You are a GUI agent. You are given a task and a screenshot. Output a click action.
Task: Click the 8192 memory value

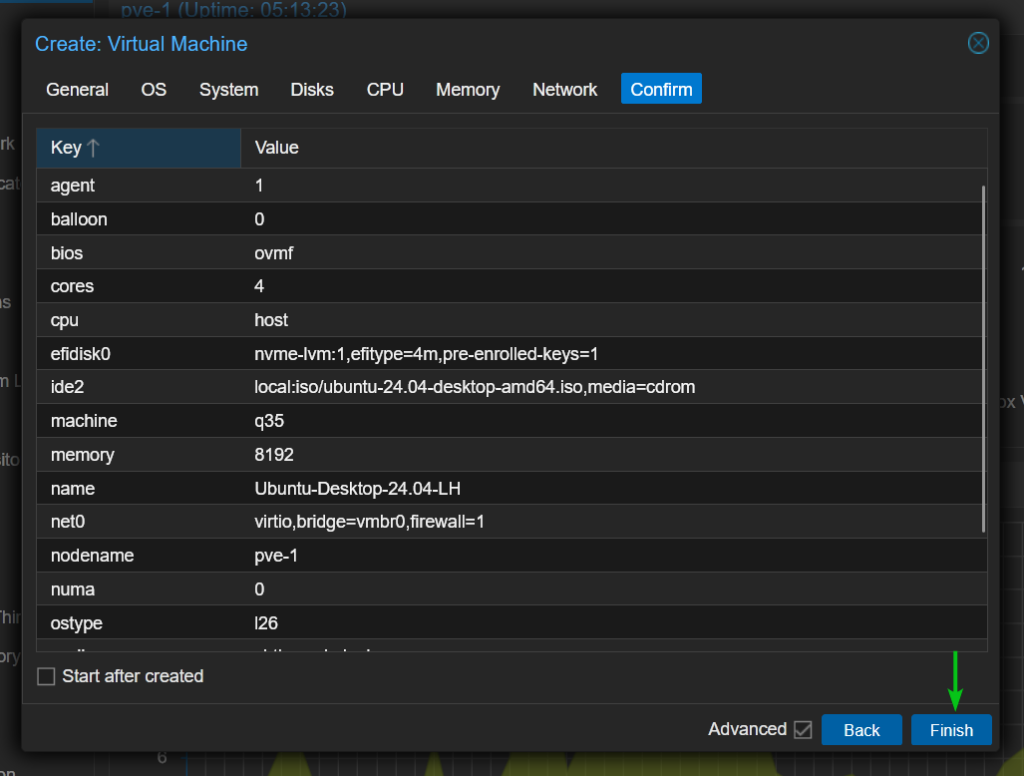point(274,455)
